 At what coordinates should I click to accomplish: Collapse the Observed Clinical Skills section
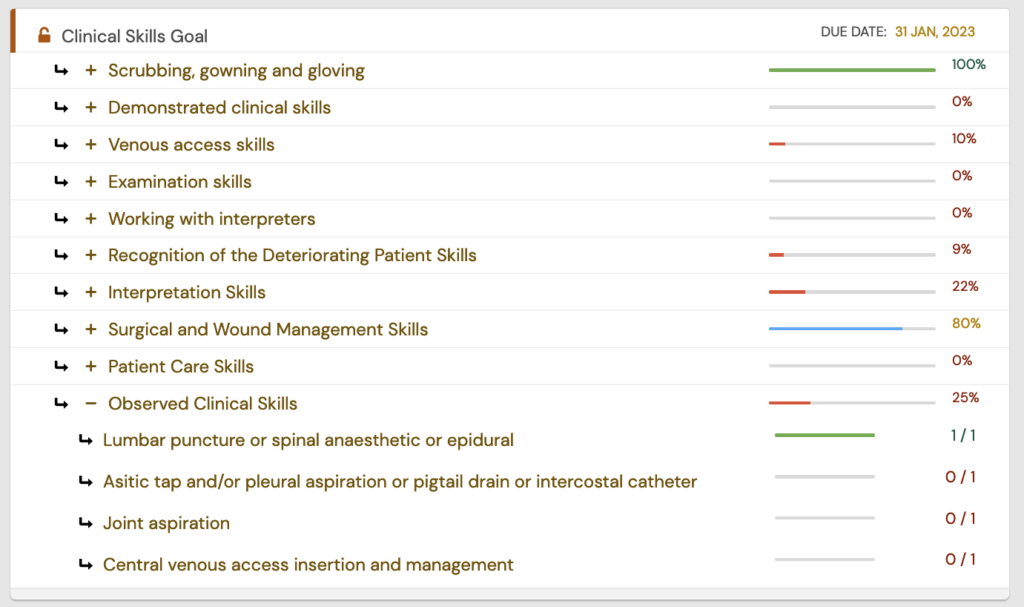90,403
